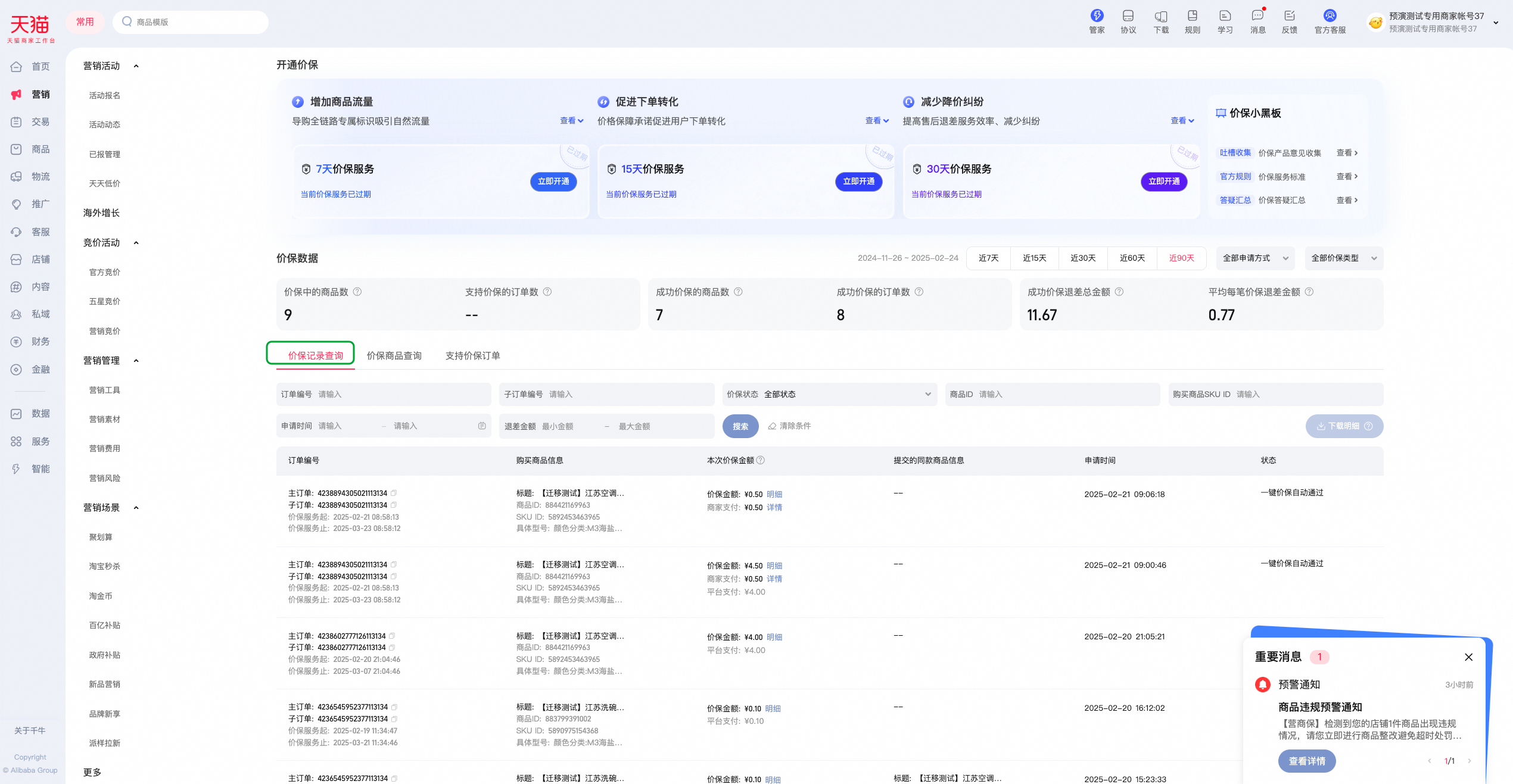Click the 查看详情 notification button

[1307, 761]
